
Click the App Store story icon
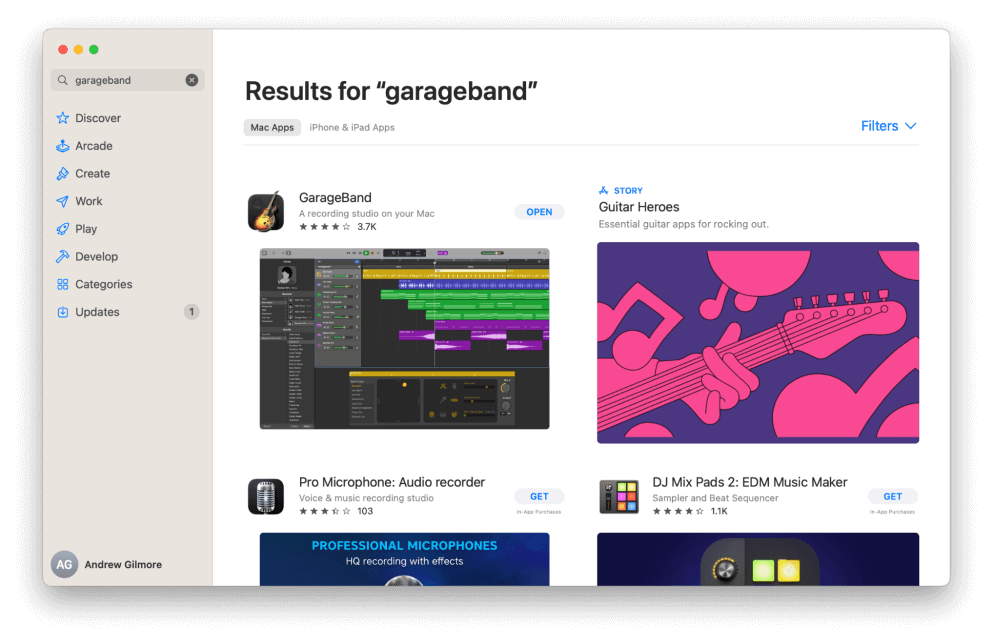coord(604,191)
